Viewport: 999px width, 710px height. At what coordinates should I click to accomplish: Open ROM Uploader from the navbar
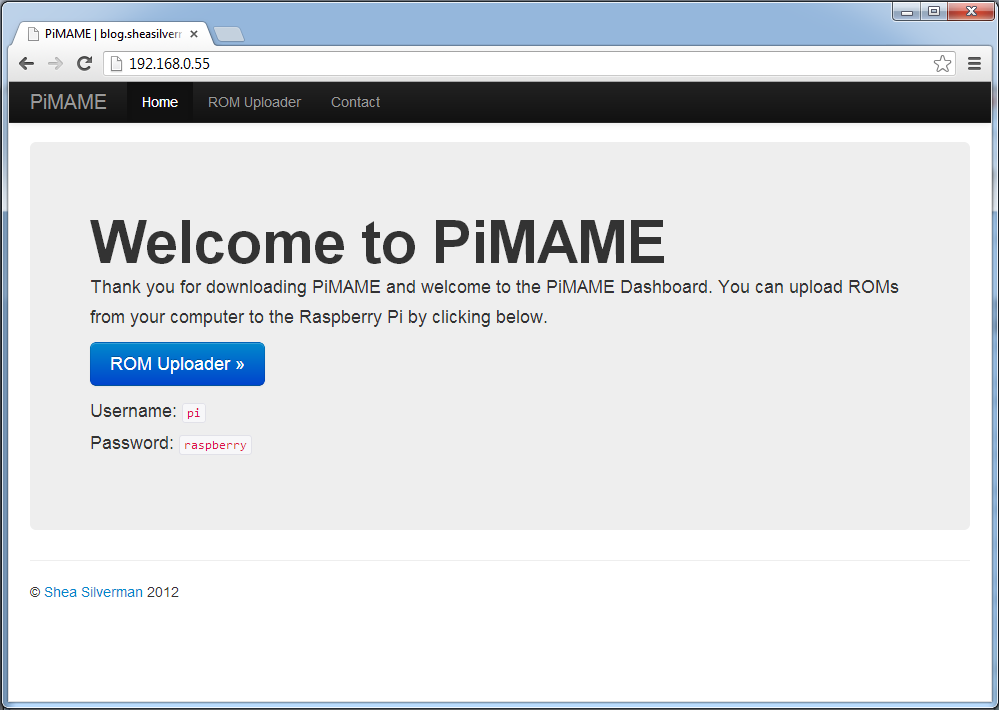(x=254, y=102)
